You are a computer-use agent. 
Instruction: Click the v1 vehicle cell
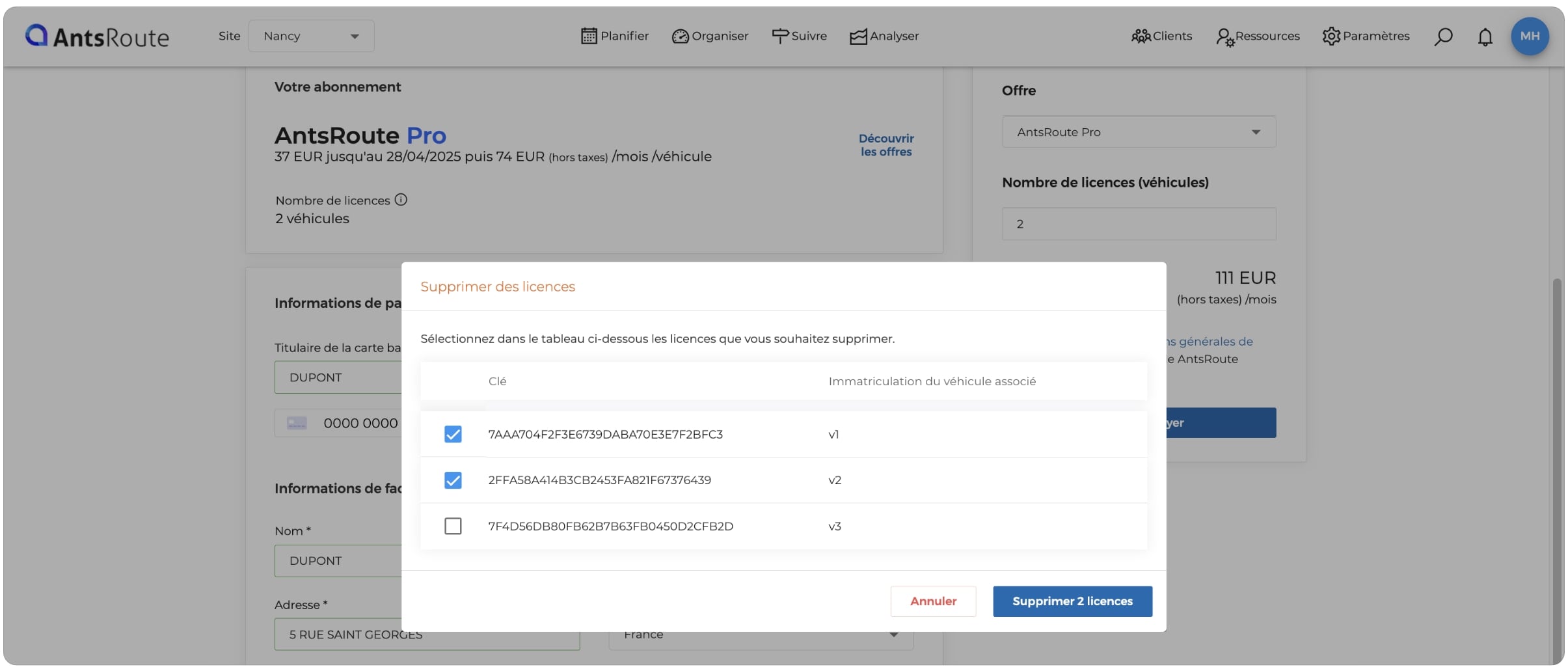point(833,435)
